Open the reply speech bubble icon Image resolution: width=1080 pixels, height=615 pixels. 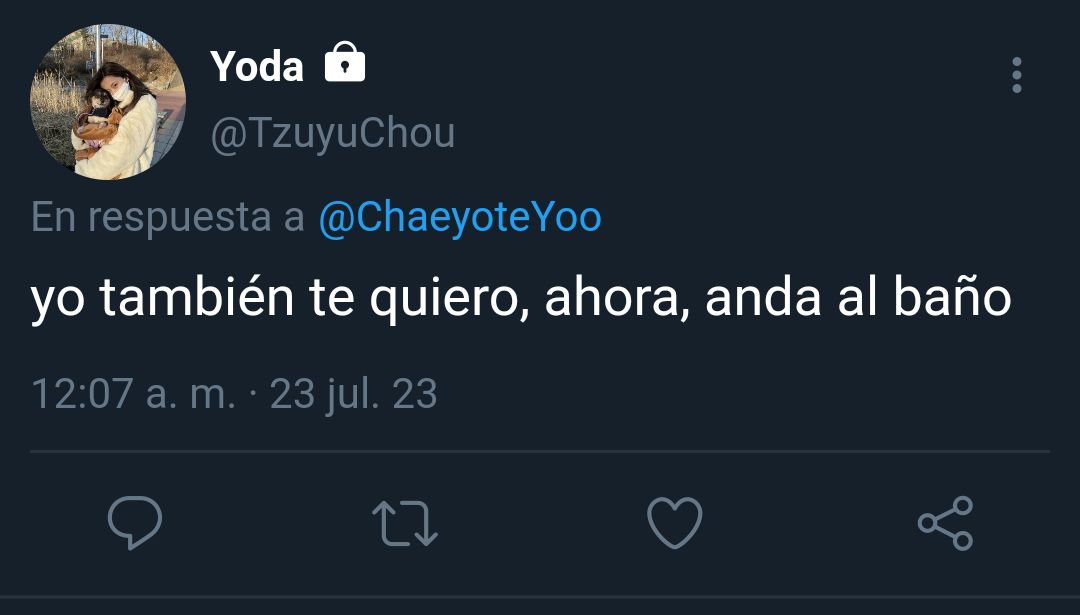[135, 523]
